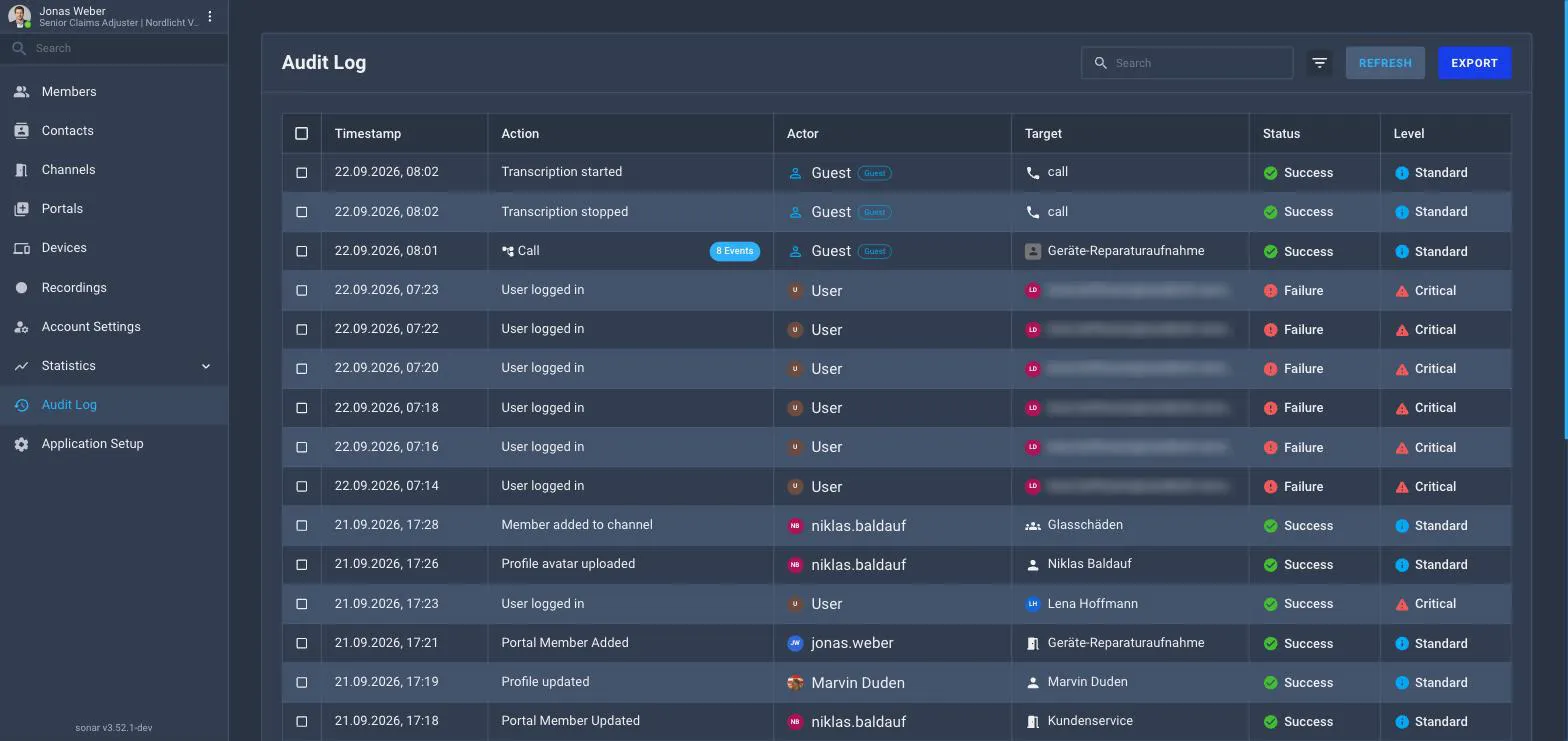Screen dimensions: 1568x741
Task: Click the Application Setup gear icon
Action: coord(21,444)
